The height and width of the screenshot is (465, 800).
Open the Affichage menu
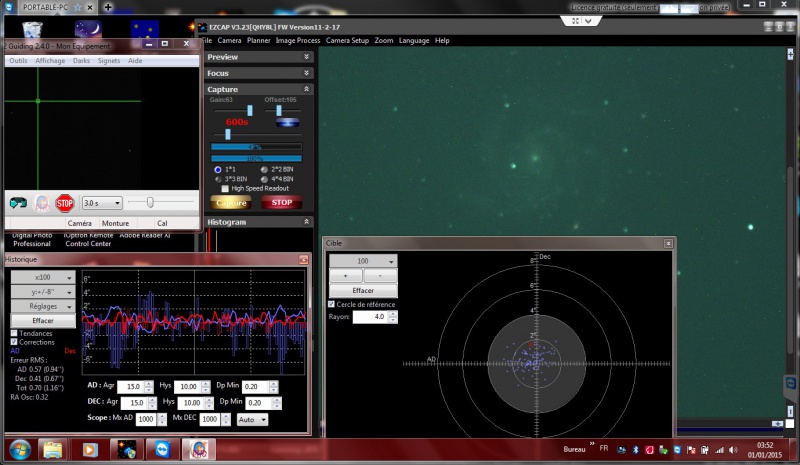[50, 60]
